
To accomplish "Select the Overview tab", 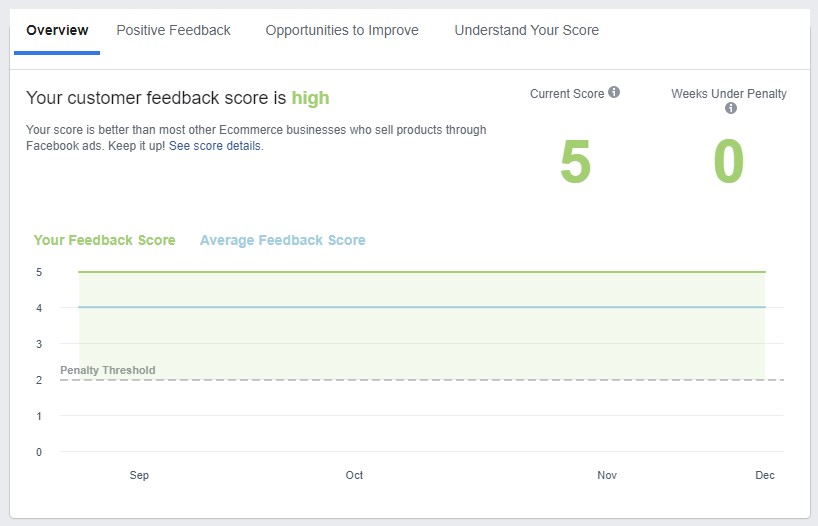I will pyautogui.click(x=57, y=30).
